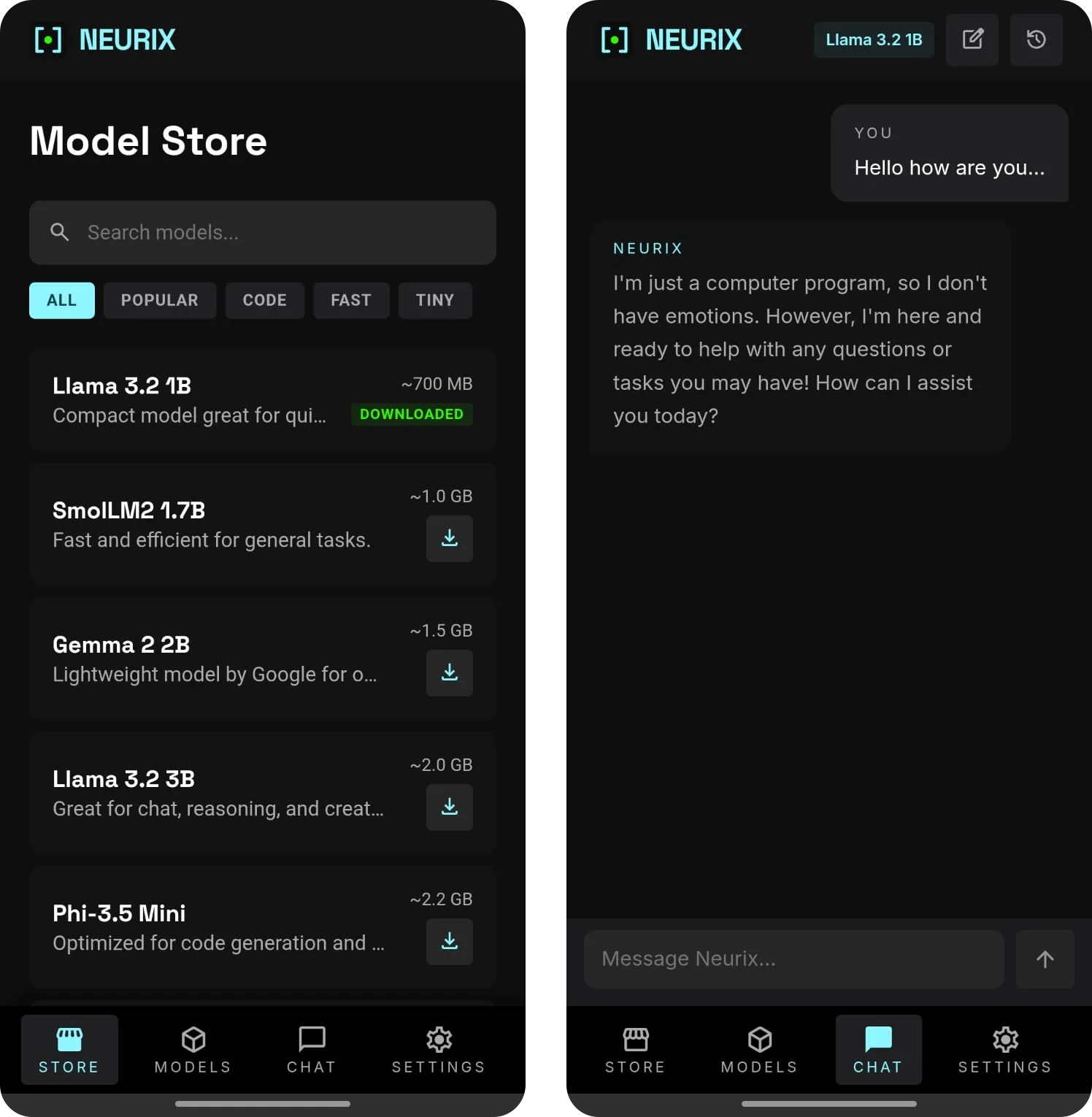Open Settings tab on Model Store screen
Image resolution: width=1092 pixels, height=1117 pixels.
tap(439, 1050)
